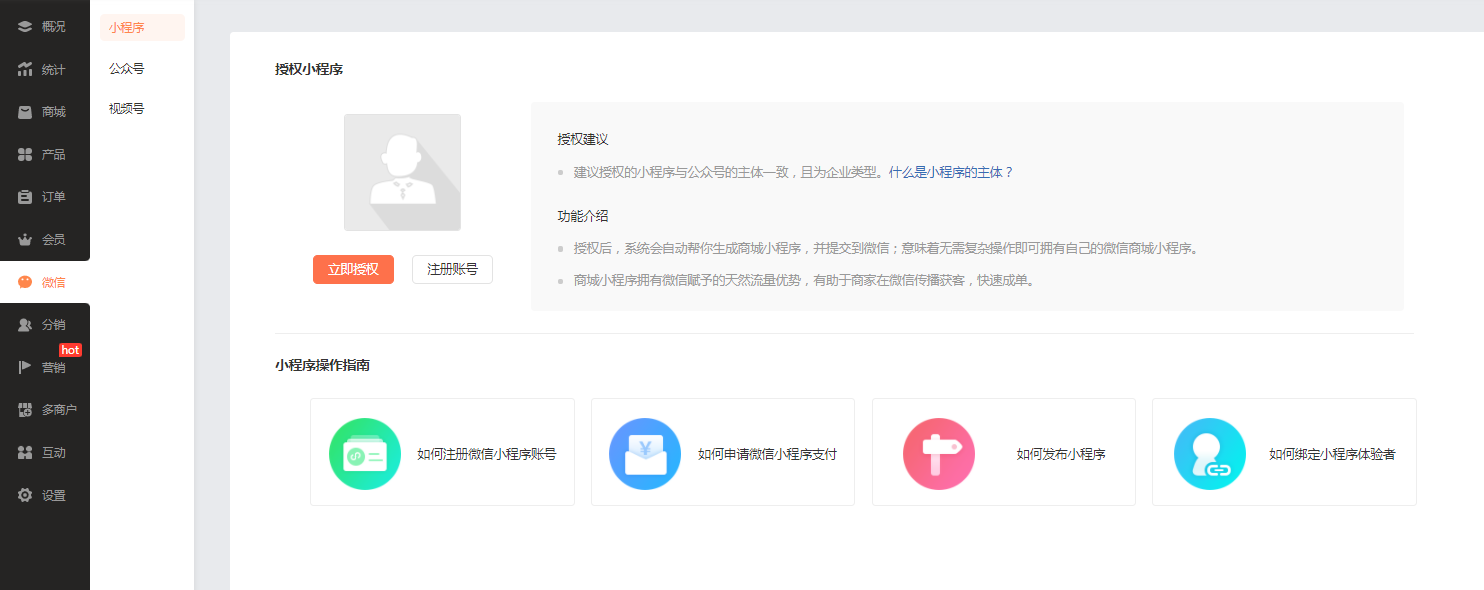The width and height of the screenshot is (1484, 590).
Task: Select the 微信 menu item
Action: click(x=45, y=282)
